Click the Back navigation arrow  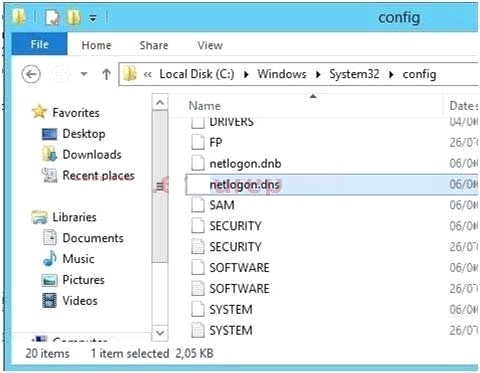coord(31,74)
